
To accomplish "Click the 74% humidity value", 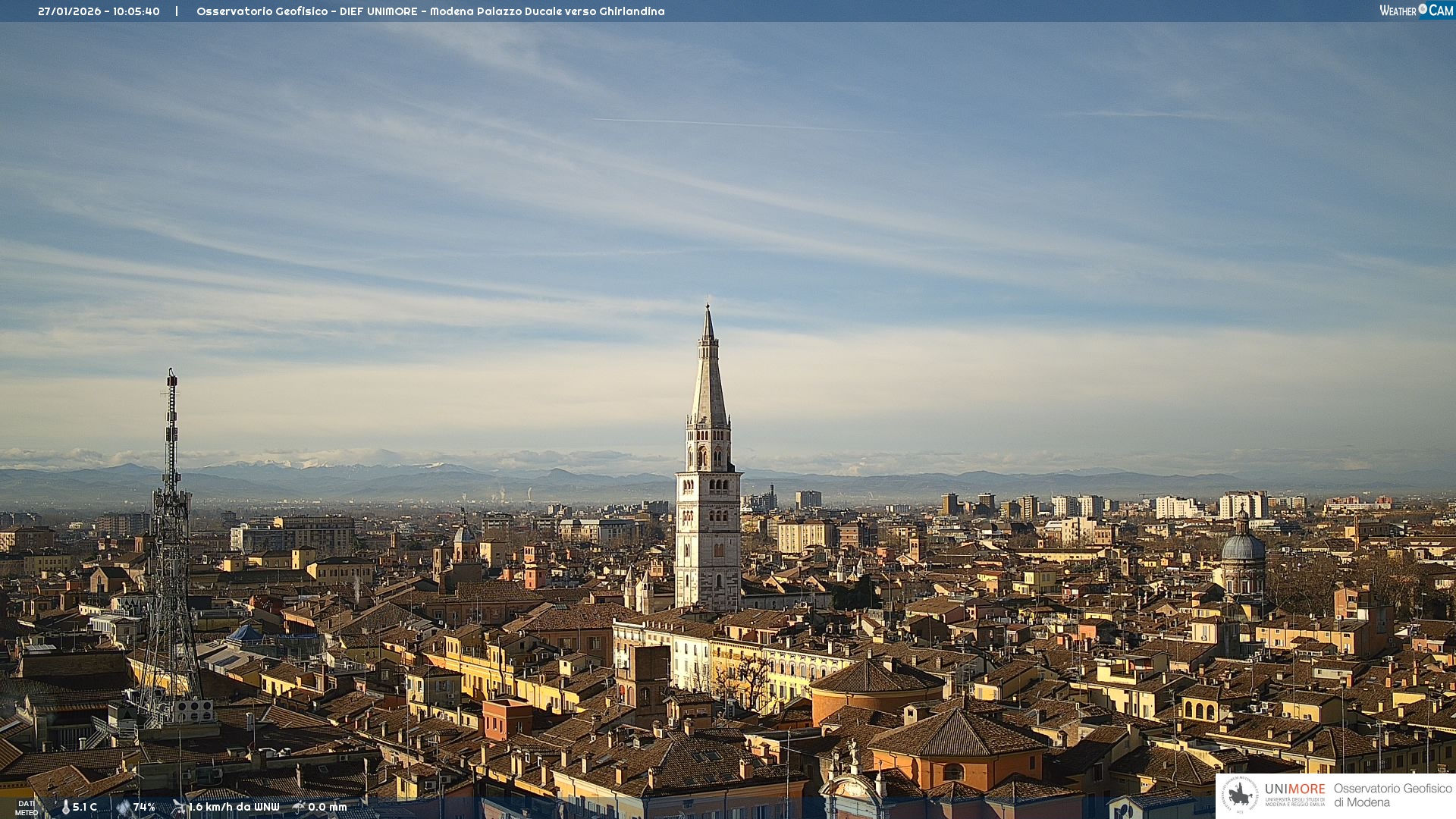I will 144,808.
